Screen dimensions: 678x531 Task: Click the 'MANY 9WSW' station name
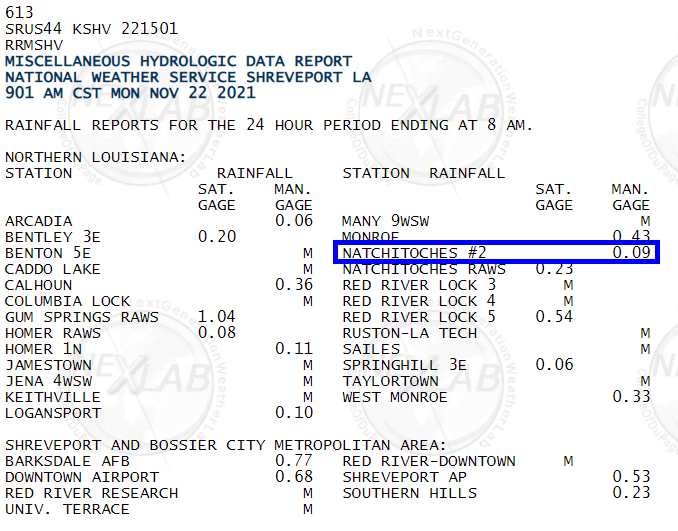pyautogui.click(x=386, y=221)
